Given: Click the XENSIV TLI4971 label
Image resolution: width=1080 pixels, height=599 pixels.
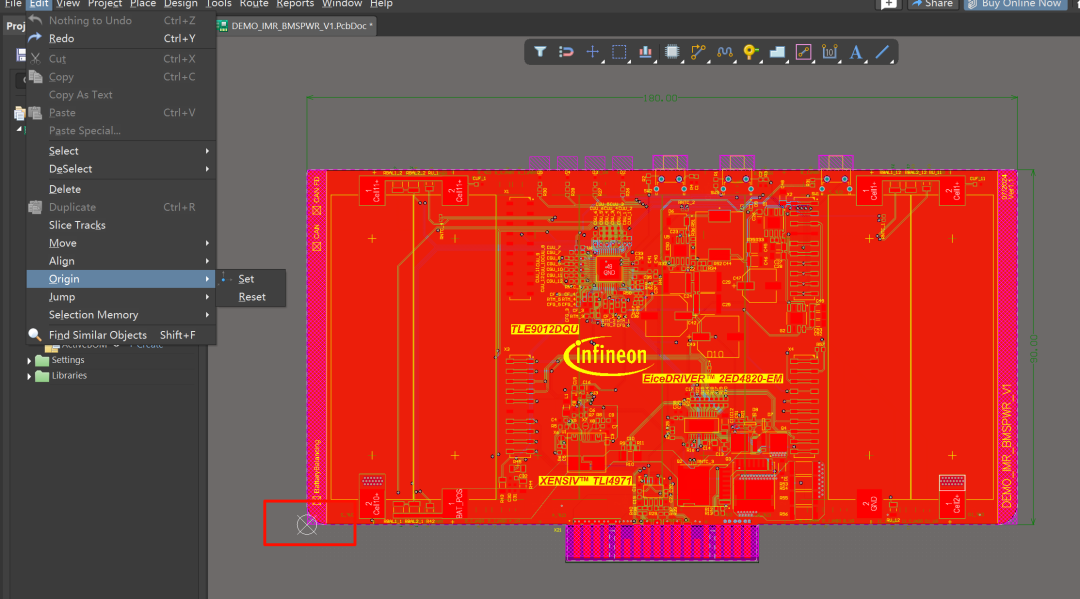Looking at the screenshot, I should 585,481.
